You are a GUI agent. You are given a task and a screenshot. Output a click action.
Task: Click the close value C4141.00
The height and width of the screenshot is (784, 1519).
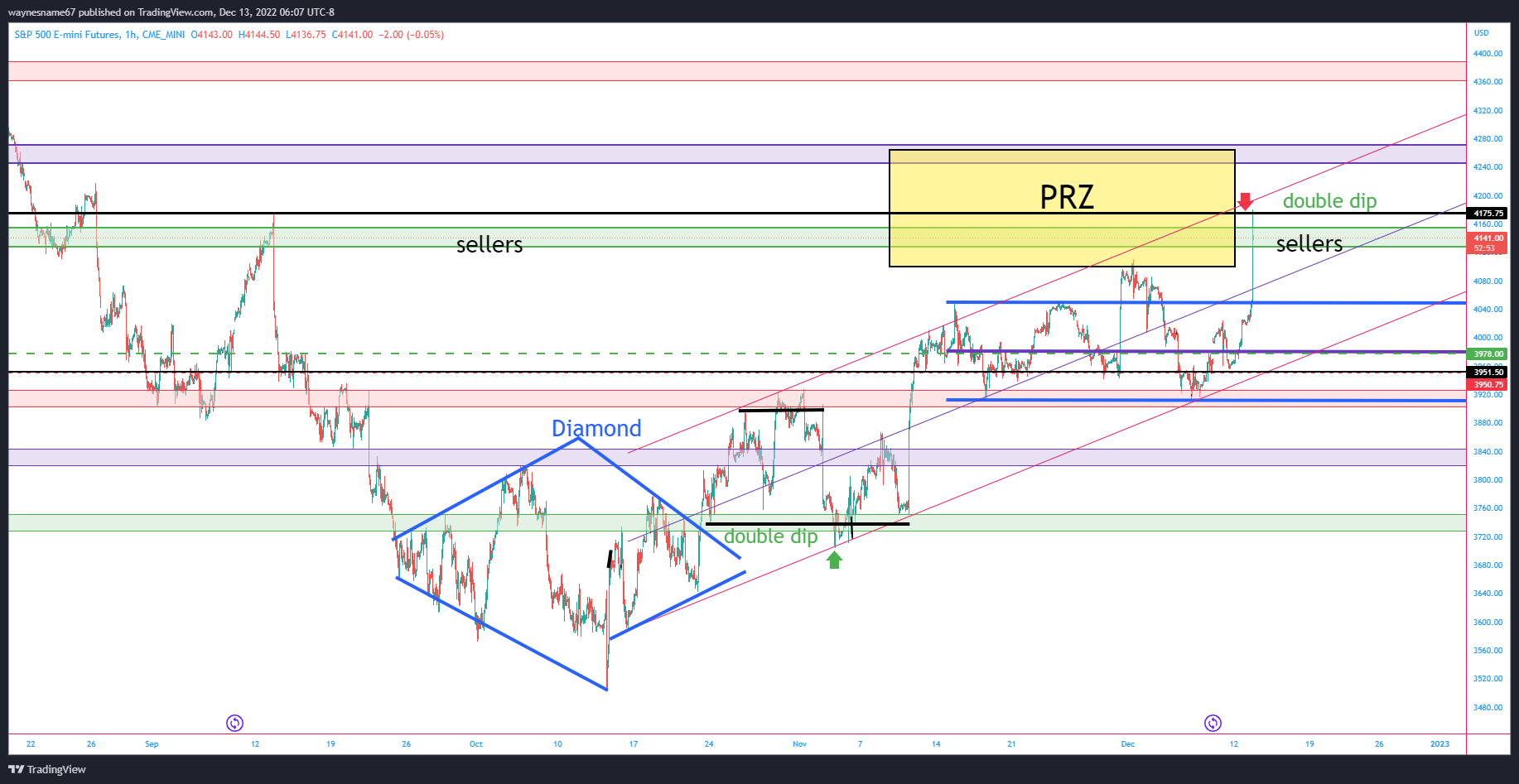pyautogui.click(x=353, y=35)
